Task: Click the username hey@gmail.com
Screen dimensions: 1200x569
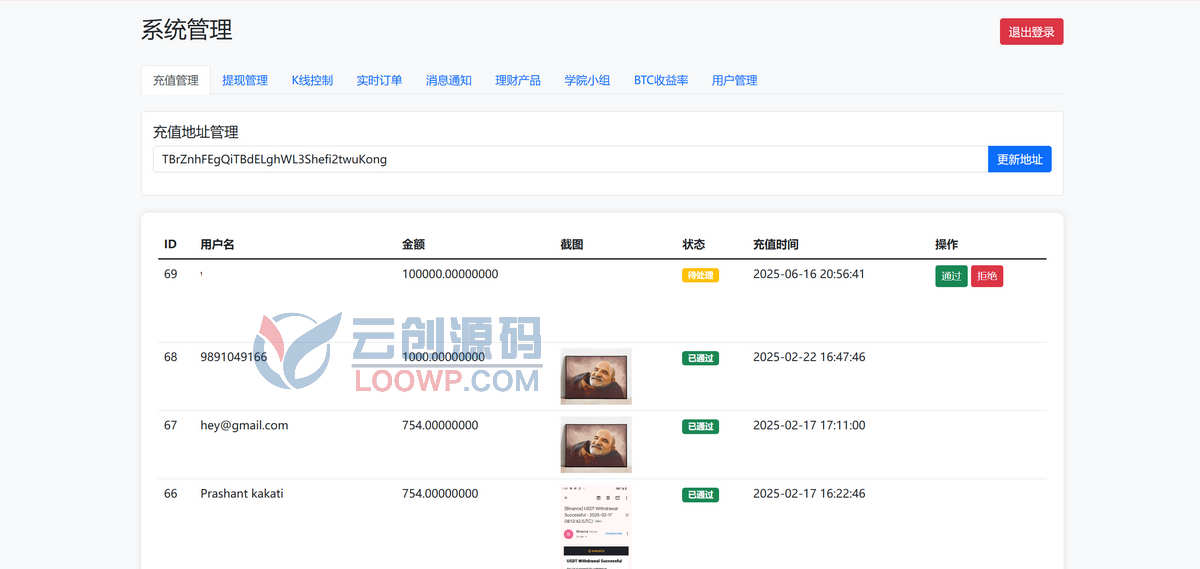Action: 244,425
